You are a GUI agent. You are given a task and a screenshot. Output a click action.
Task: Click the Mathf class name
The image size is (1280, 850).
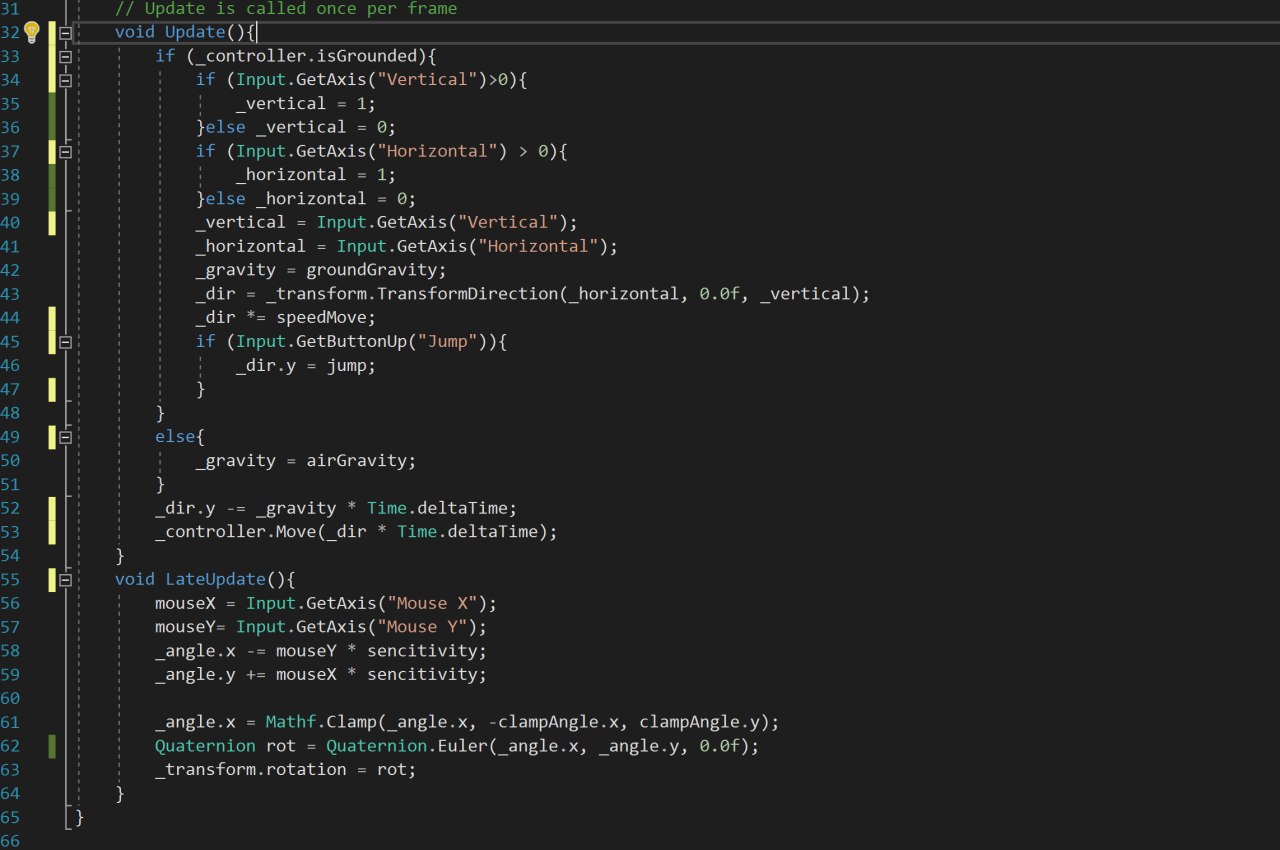[x=290, y=722]
